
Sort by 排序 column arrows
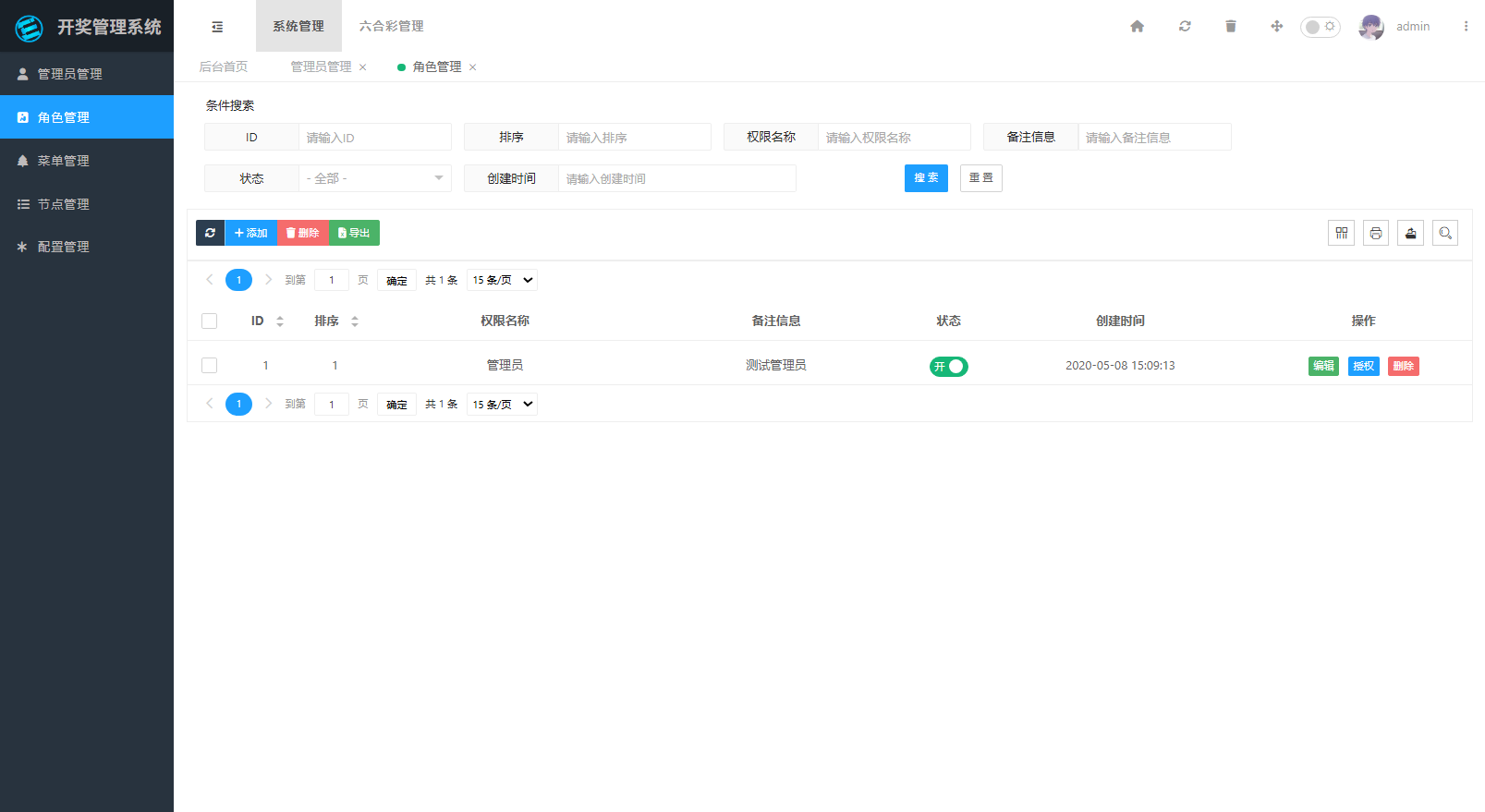pos(355,321)
